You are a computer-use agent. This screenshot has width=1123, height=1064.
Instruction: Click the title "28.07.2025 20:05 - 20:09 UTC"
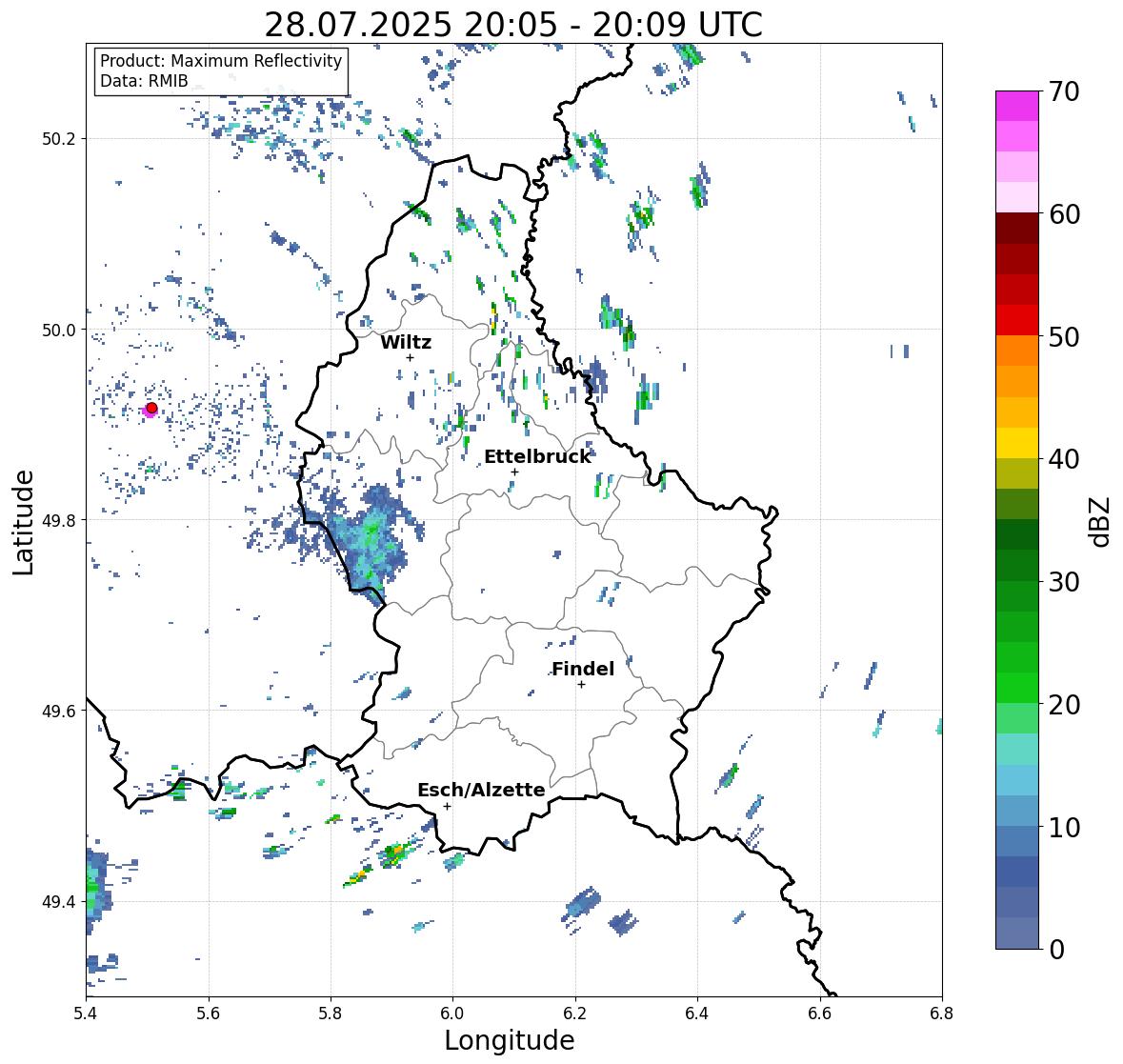tap(513, 26)
